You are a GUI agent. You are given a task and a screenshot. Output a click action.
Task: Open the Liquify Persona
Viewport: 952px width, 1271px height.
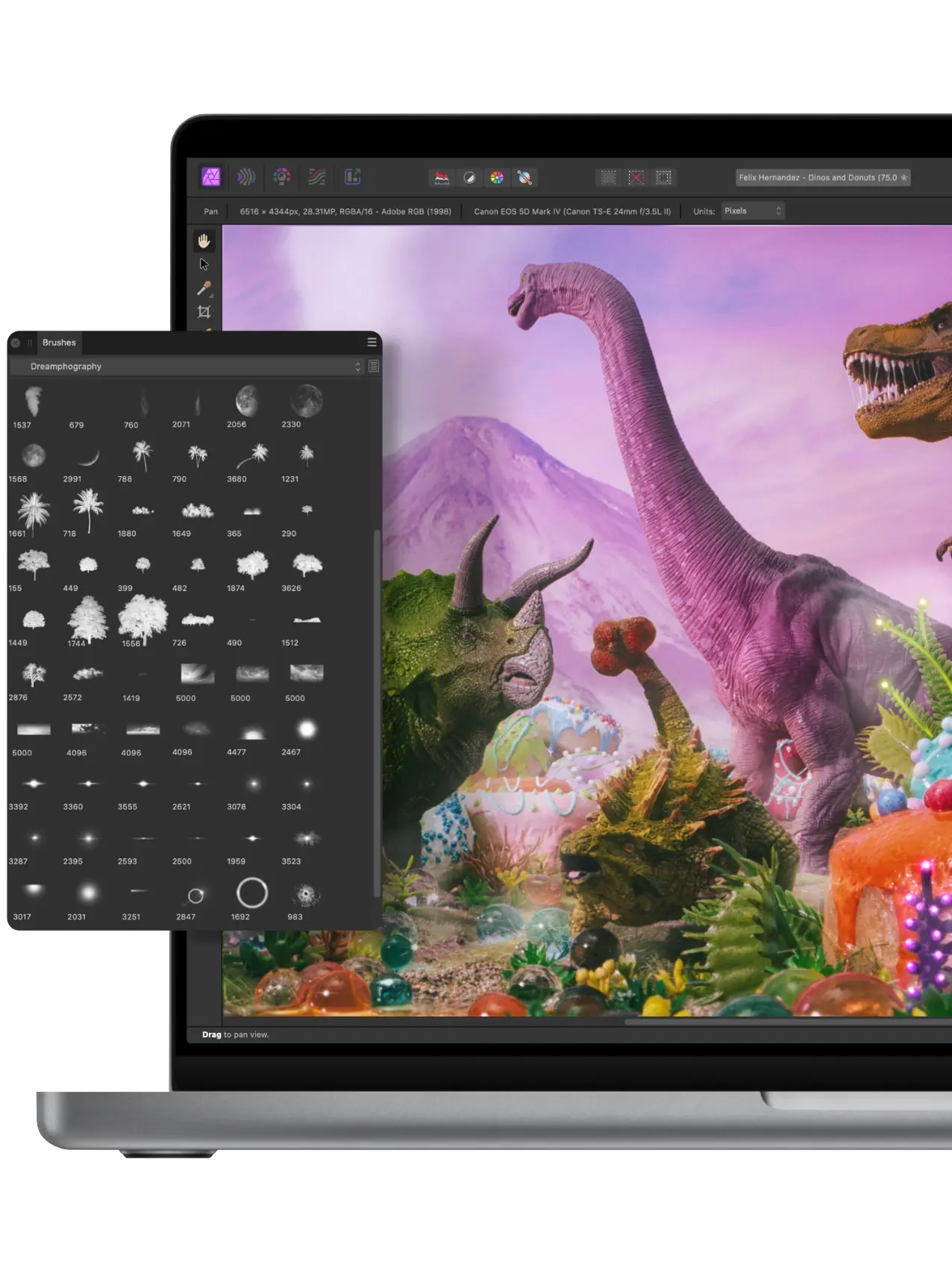click(246, 177)
